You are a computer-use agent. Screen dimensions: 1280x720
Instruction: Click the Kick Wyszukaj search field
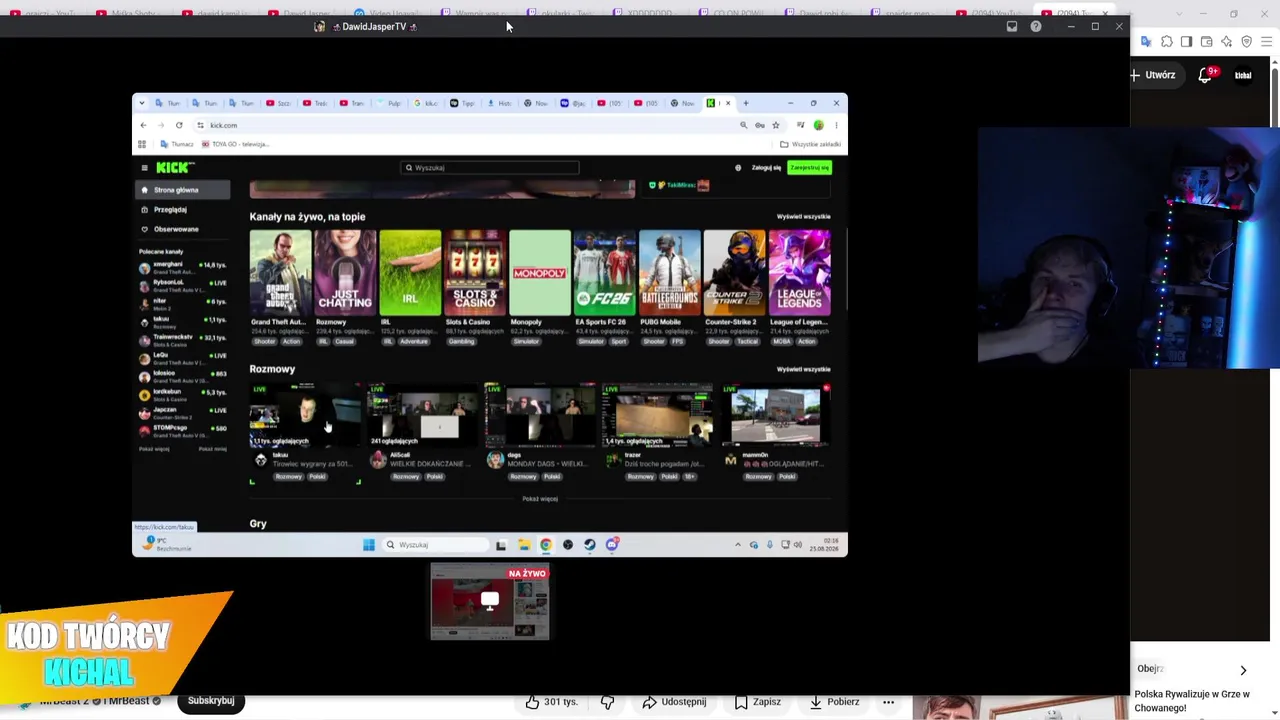(490, 168)
